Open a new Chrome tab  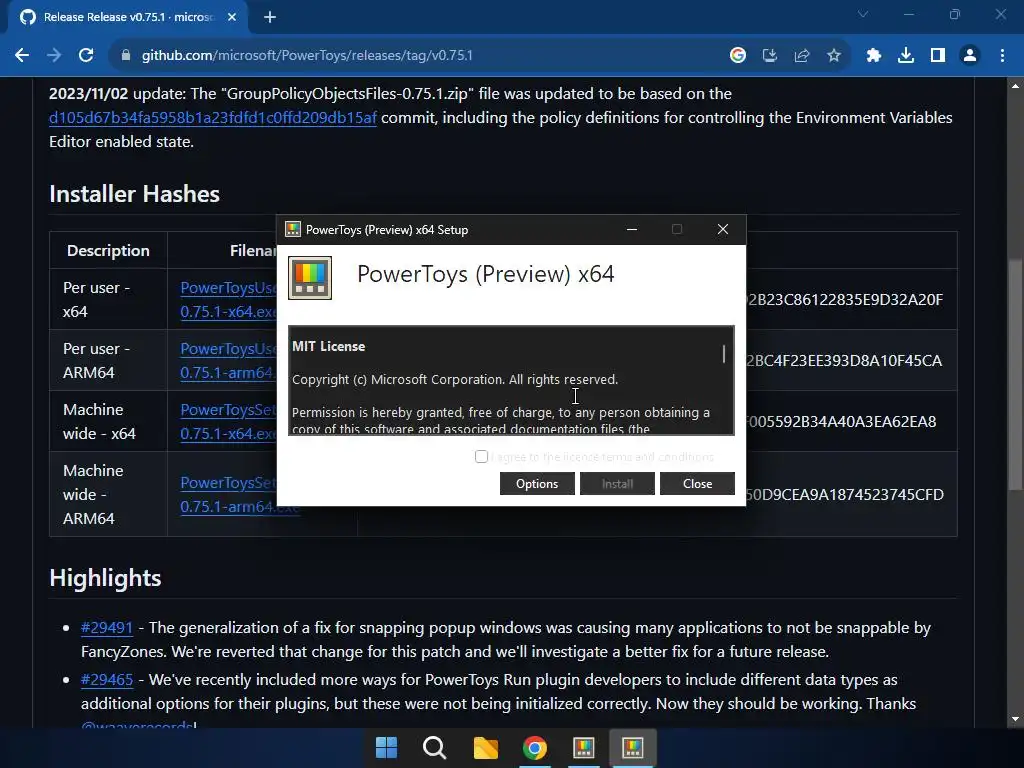(x=270, y=18)
